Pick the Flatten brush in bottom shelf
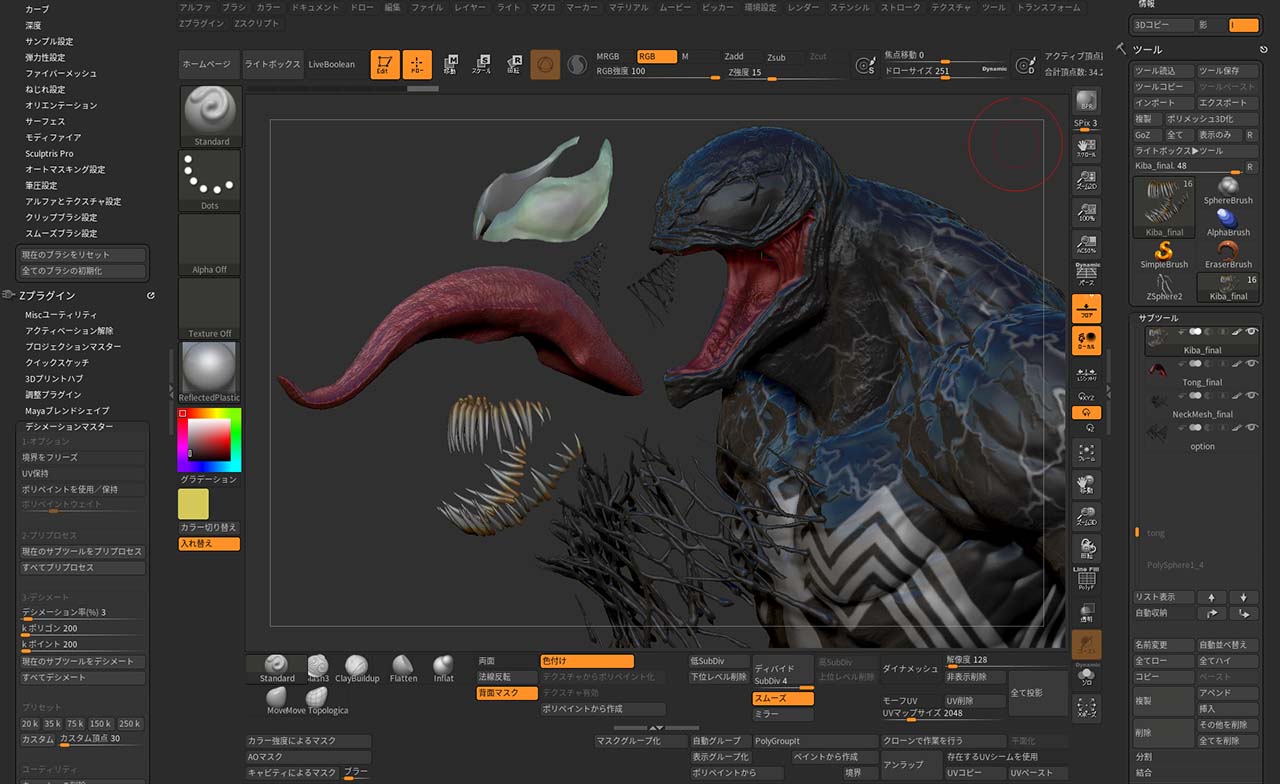1280x784 pixels. pyautogui.click(x=403, y=670)
